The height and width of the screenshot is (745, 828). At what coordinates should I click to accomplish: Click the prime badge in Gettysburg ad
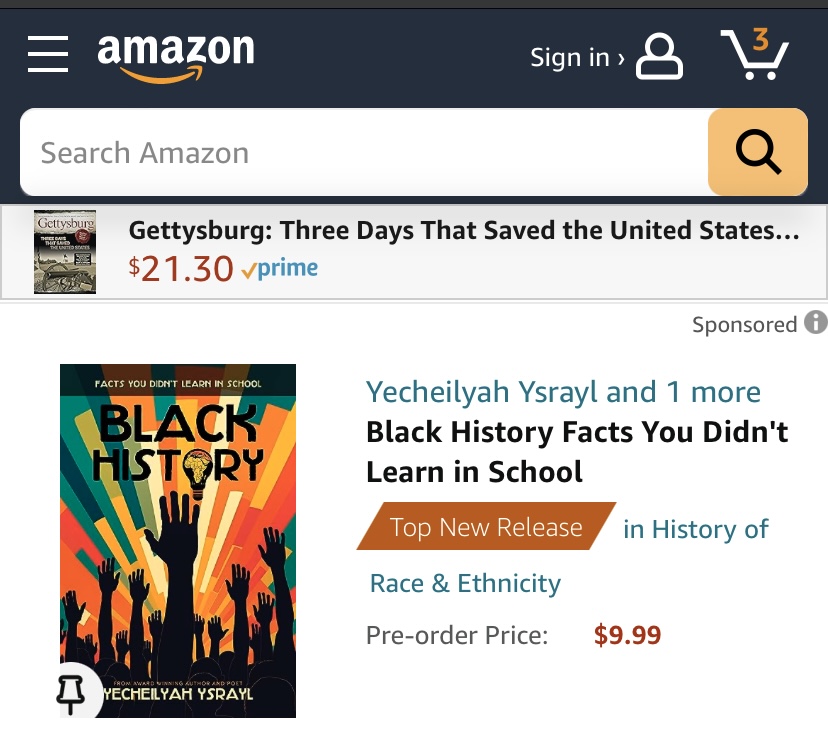(281, 268)
